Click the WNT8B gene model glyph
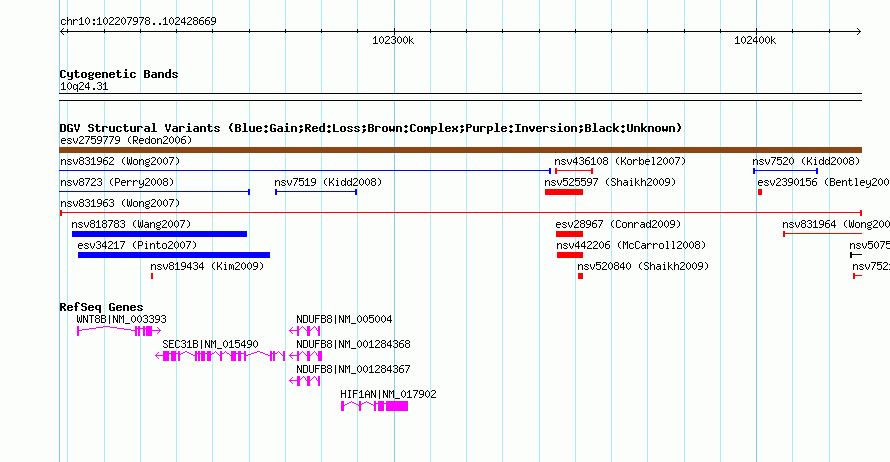This screenshot has width=890, height=462. (x=119, y=331)
